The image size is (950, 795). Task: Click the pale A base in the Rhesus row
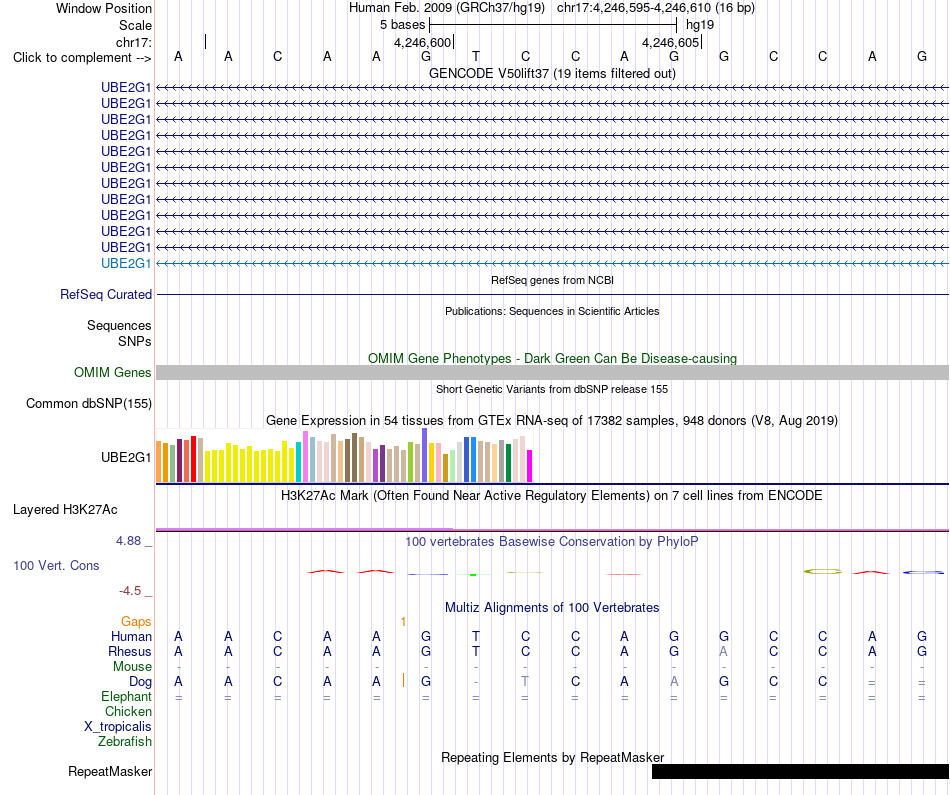(723, 651)
